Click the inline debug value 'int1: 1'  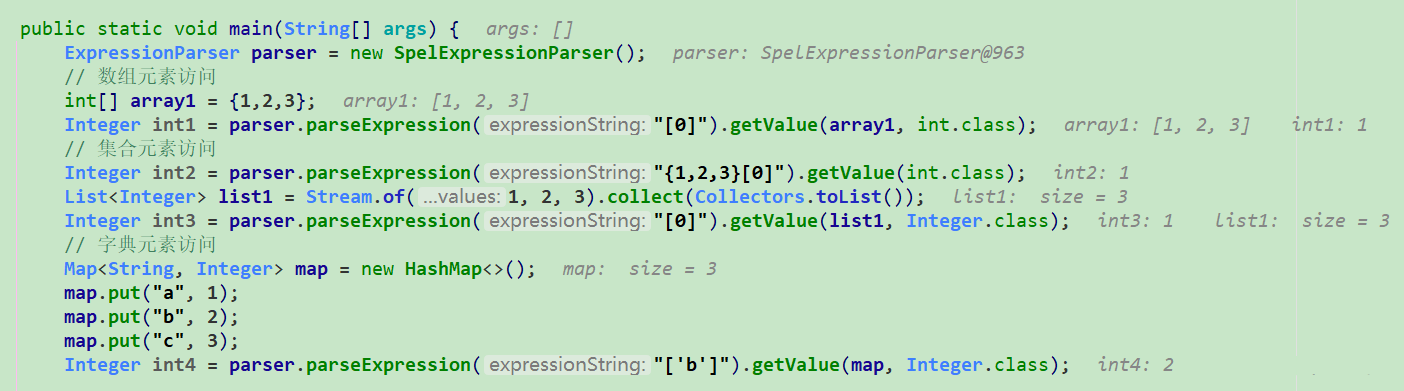[x=1329, y=125]
